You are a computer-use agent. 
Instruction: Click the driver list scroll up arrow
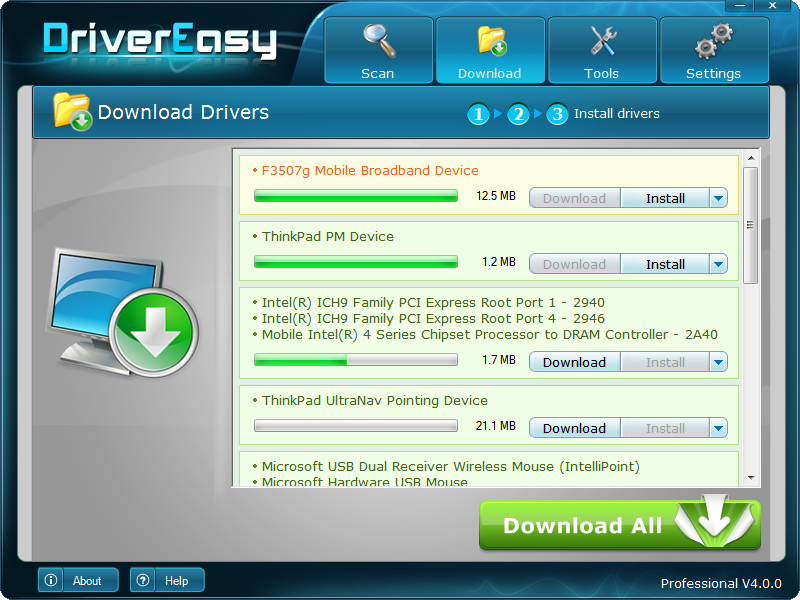coord(751,158)
